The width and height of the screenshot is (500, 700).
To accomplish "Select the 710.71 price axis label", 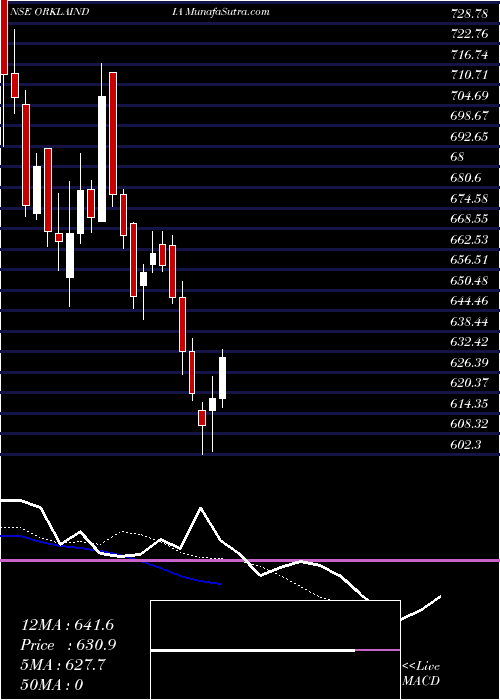I will [469, 75].
